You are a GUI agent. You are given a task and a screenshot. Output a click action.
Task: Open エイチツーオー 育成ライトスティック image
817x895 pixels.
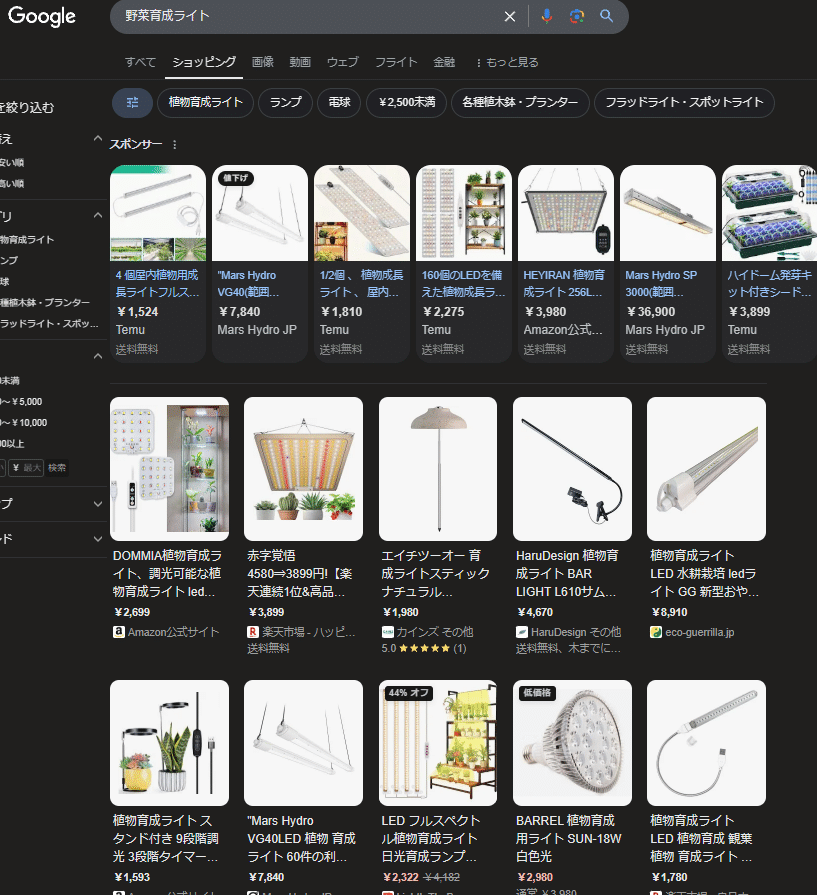[x=438, y=469]
